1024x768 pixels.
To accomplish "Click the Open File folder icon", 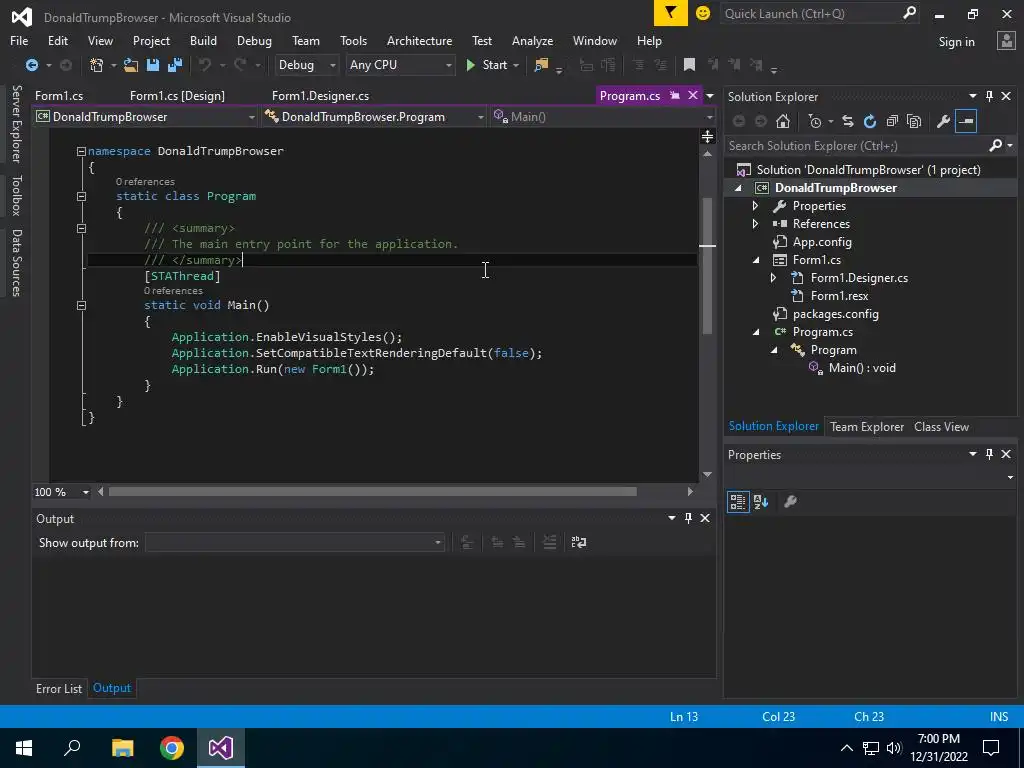I will 131,65.
